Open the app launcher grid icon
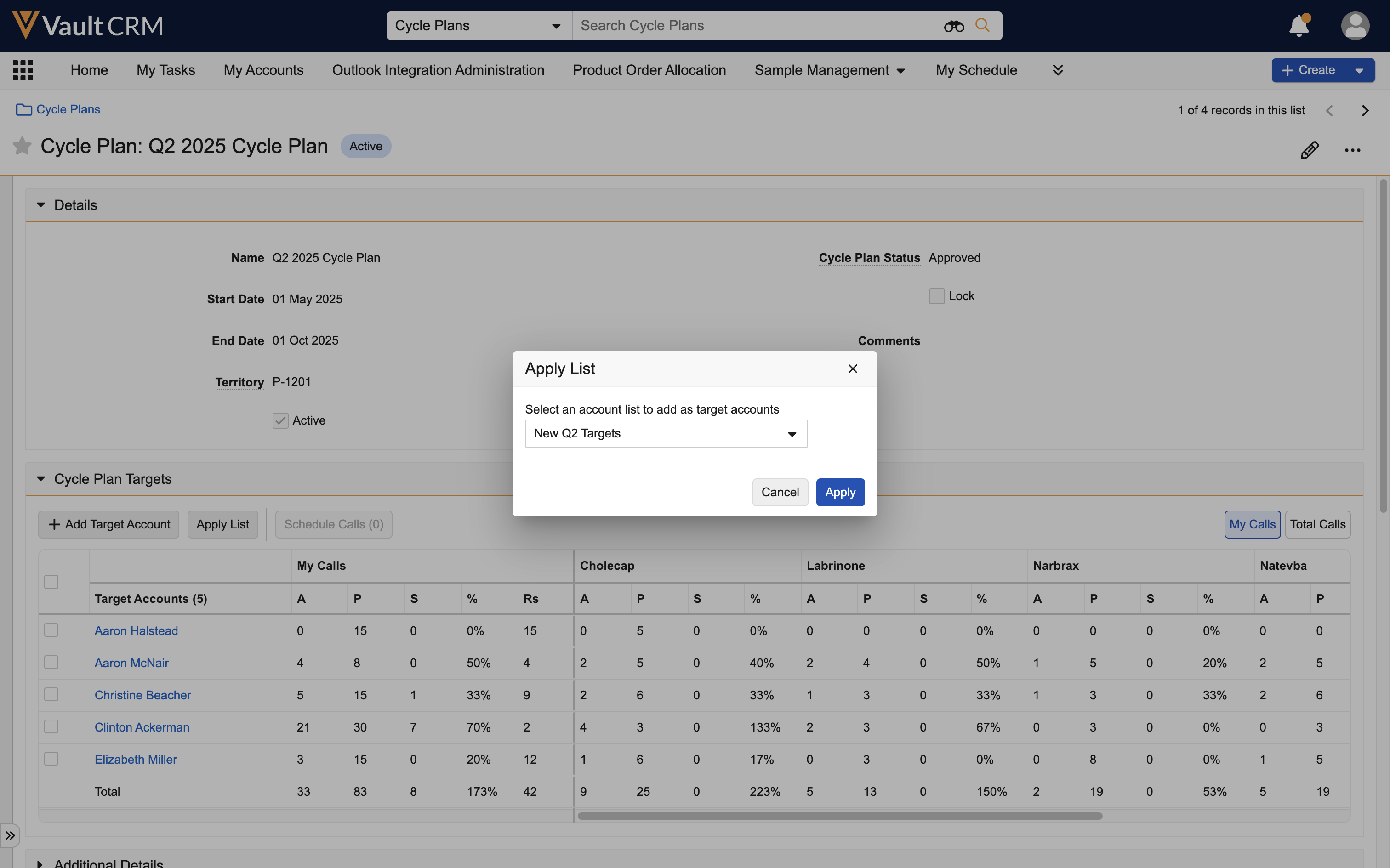Image resolution: width=1390 pixels, height=868 pixels. [23, 70]
